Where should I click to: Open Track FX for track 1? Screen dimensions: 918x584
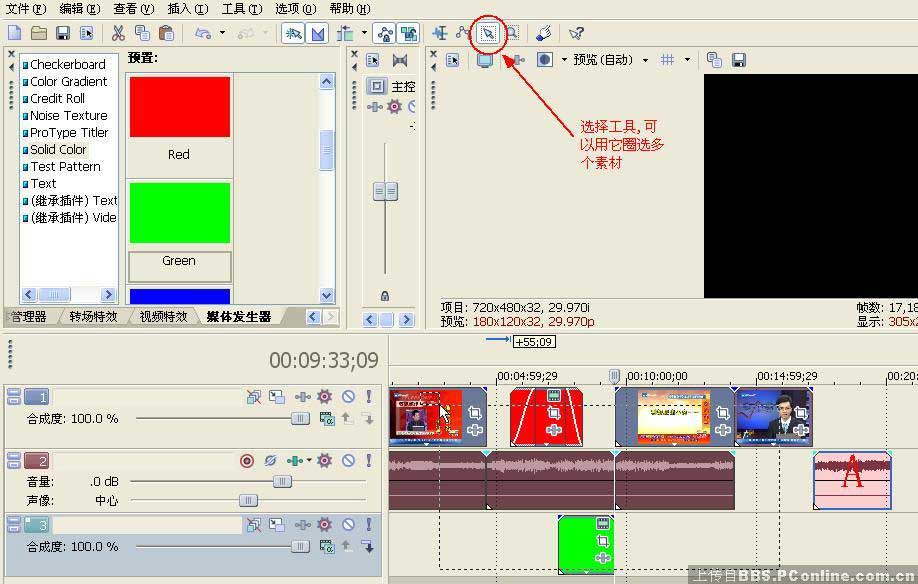pyautogui.click(x=324, y=396)
